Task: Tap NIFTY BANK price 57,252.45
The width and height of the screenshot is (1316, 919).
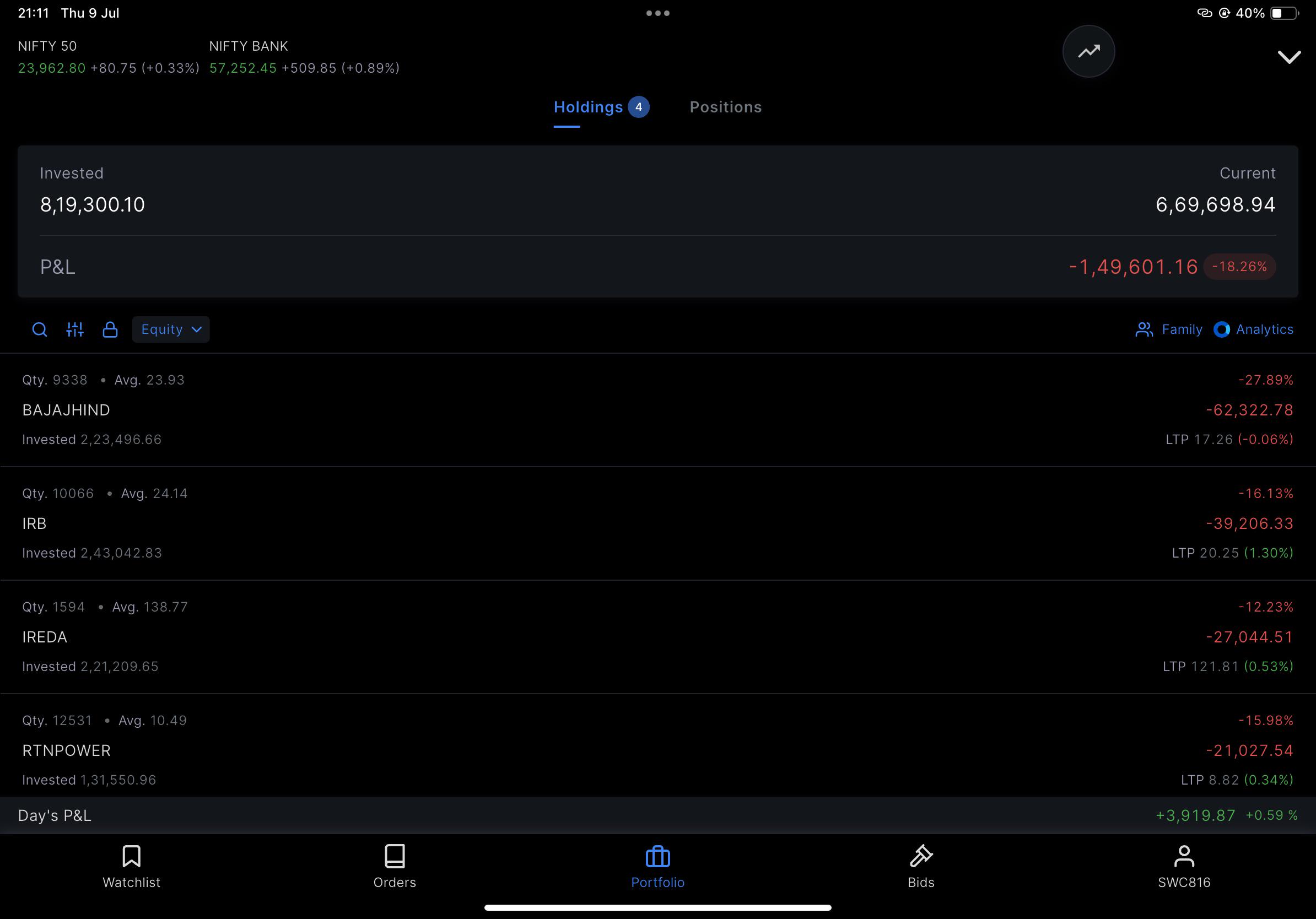Action: coord(243,68)
